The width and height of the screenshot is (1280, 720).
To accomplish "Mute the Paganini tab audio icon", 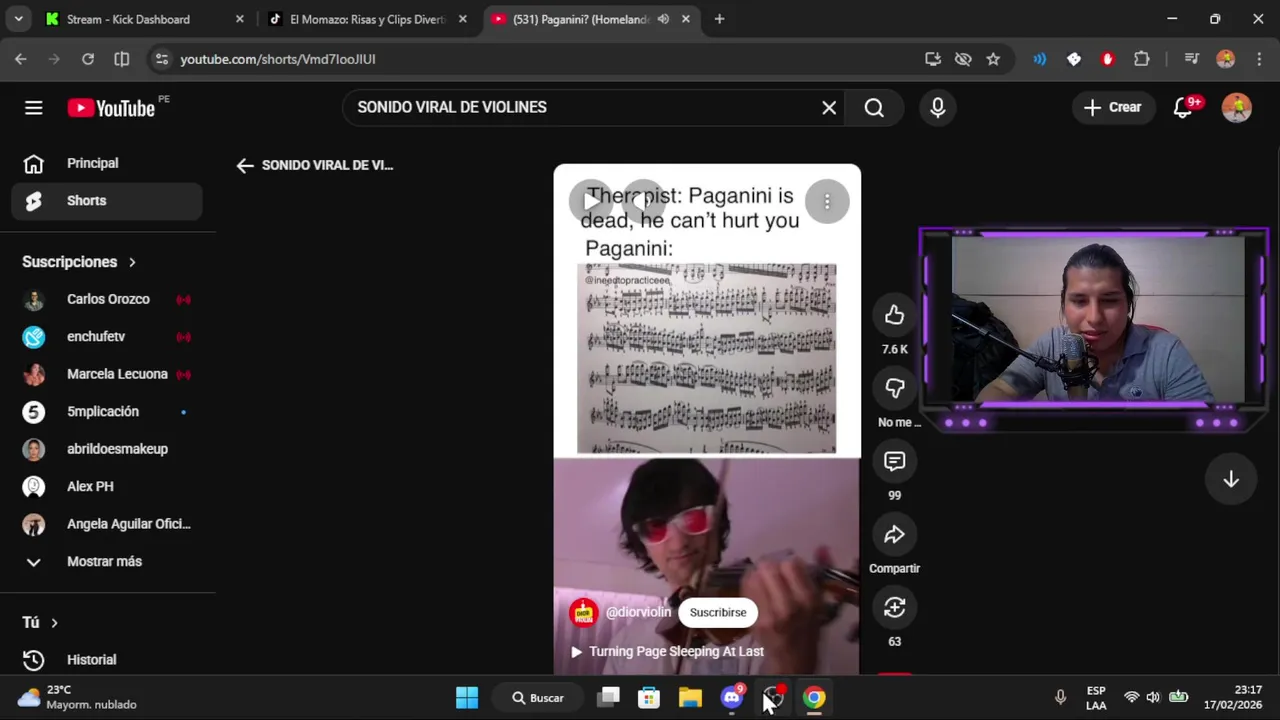I will (663, 19).
